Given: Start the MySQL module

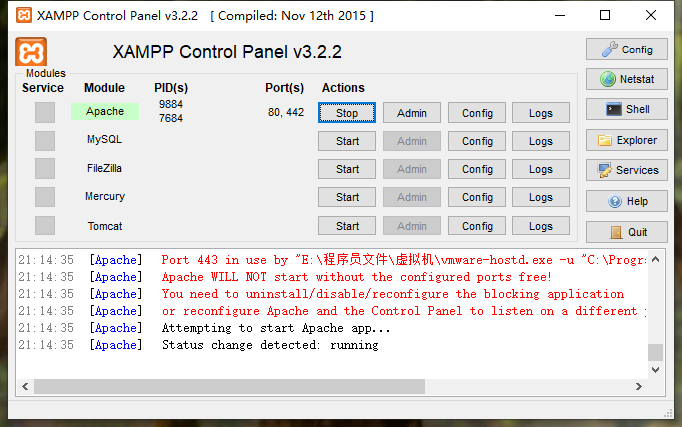Looking at the screenshot, I should (x=347, y=141).
